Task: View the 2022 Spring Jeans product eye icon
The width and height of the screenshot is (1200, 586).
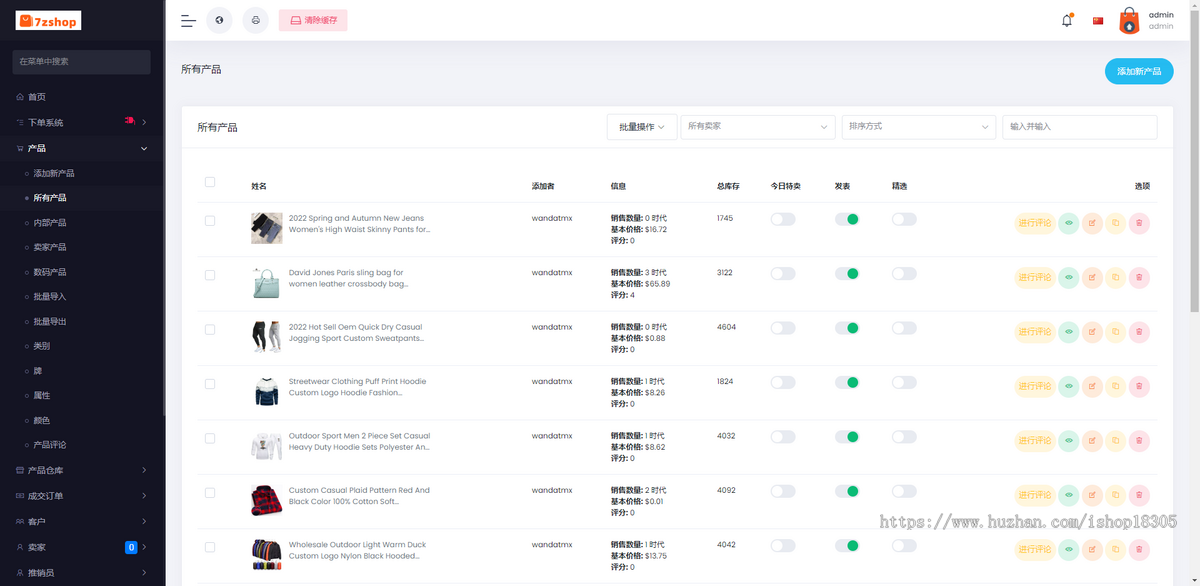Action: click(1068, 223)
